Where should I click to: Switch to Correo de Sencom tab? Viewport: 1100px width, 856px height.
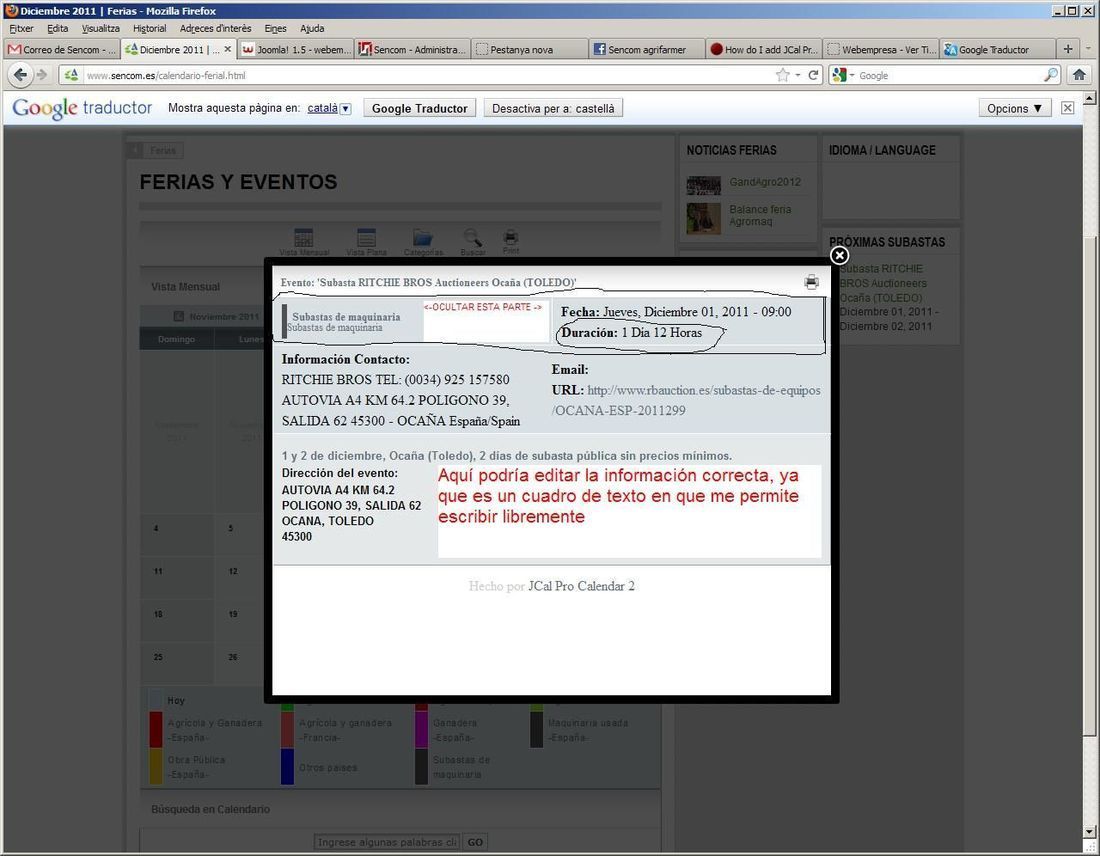[x=62, y=49]
